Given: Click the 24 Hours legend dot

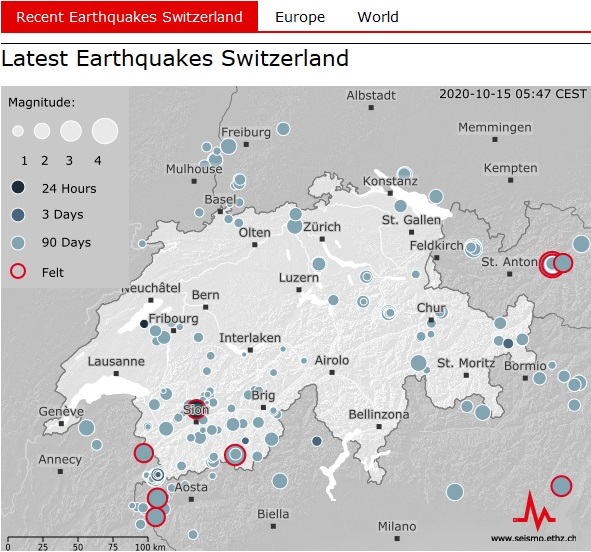Looking at the screenshot, I should [18, 187].
